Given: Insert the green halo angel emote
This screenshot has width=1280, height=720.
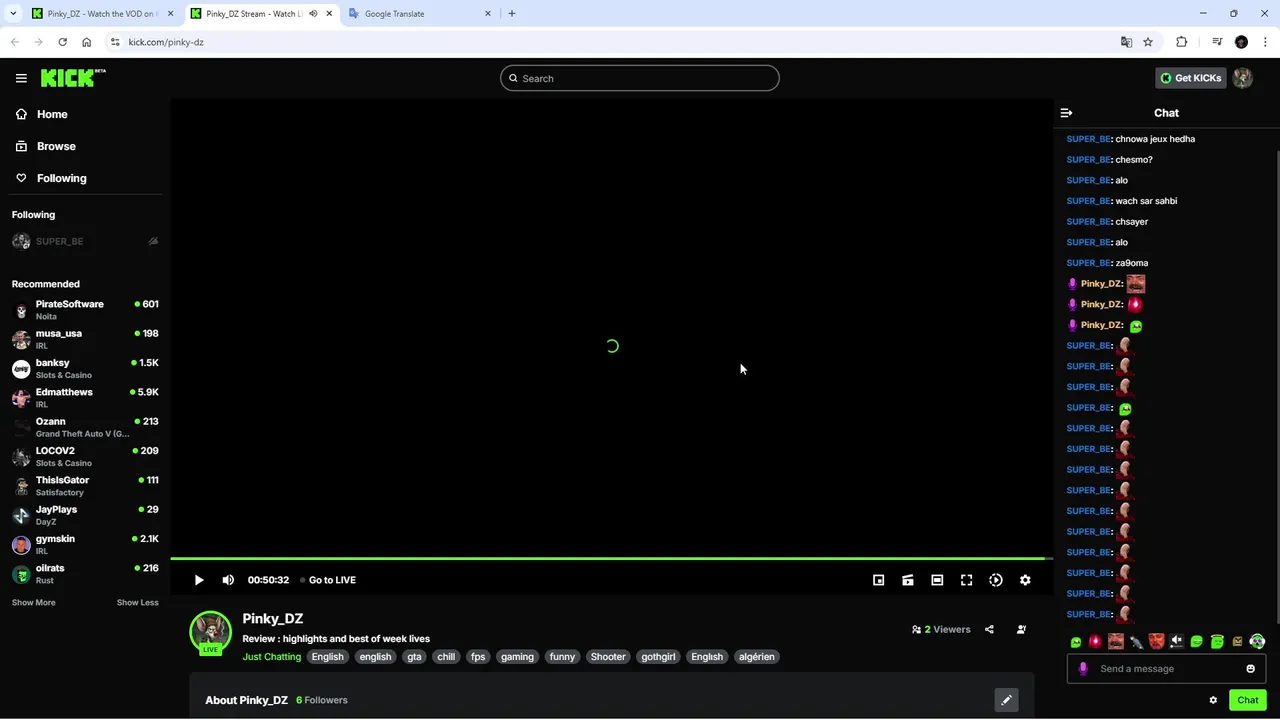Looking at the screenshot, I should (x=1217, y=641).
